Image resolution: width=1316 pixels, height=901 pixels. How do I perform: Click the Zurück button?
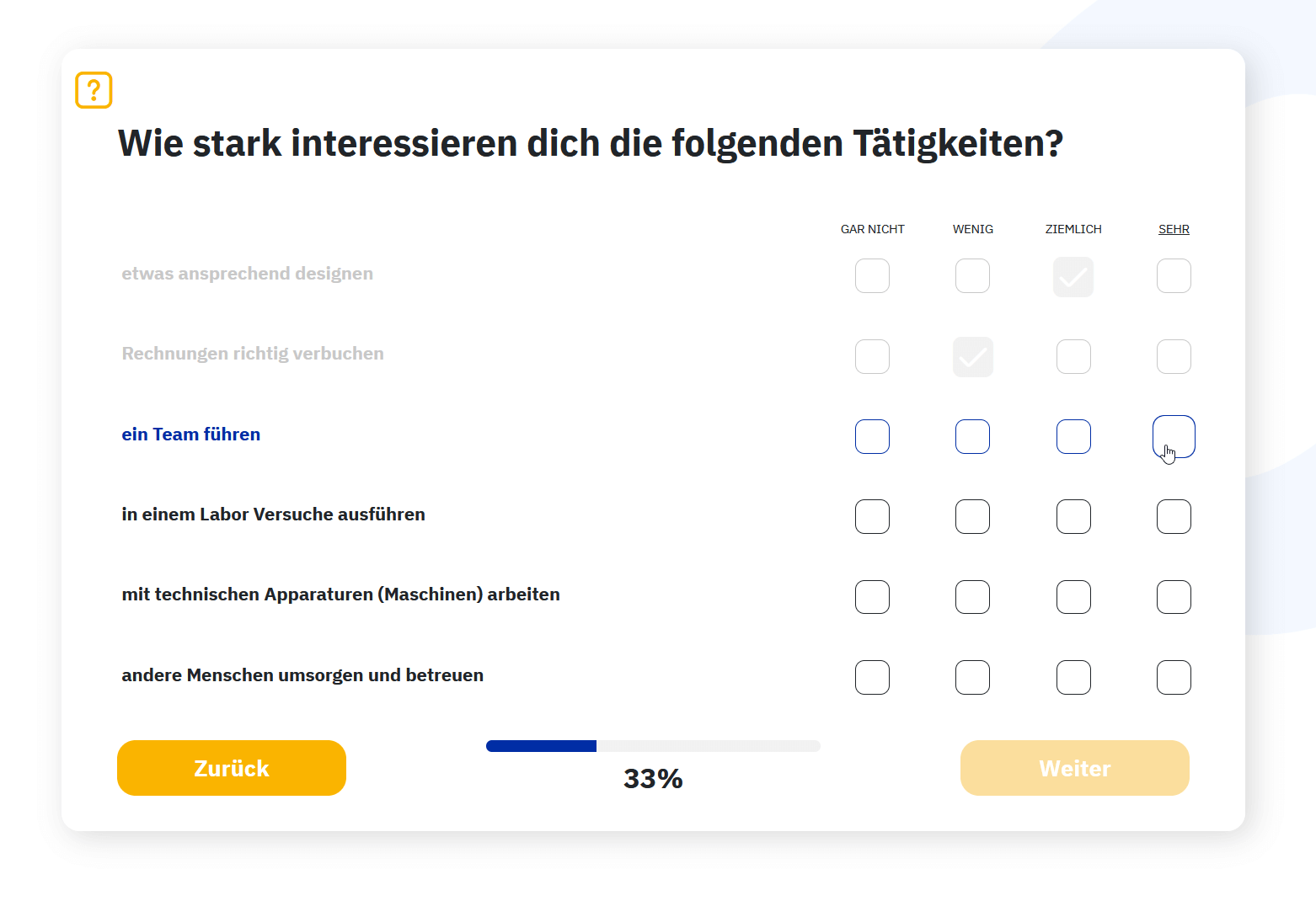(x=231, y=767)
